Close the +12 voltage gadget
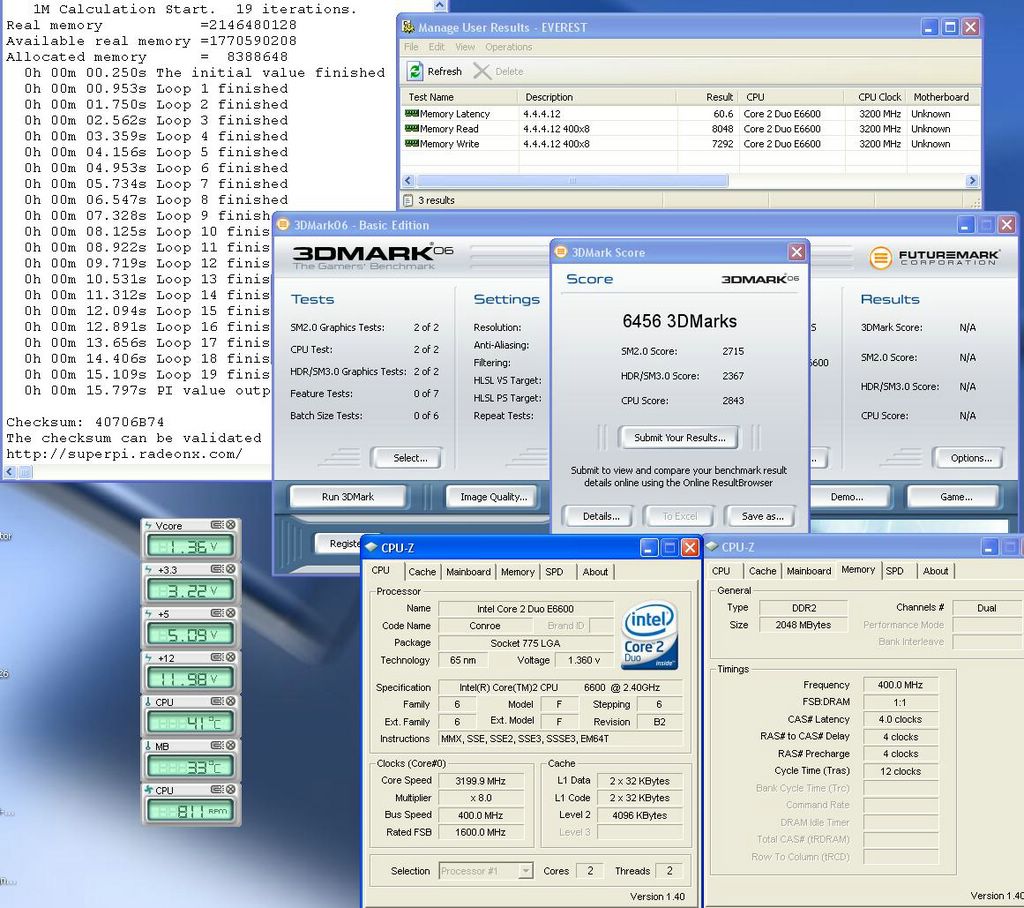The height and width of the screenshot is (908, 1024). click(x=231, y=657)
